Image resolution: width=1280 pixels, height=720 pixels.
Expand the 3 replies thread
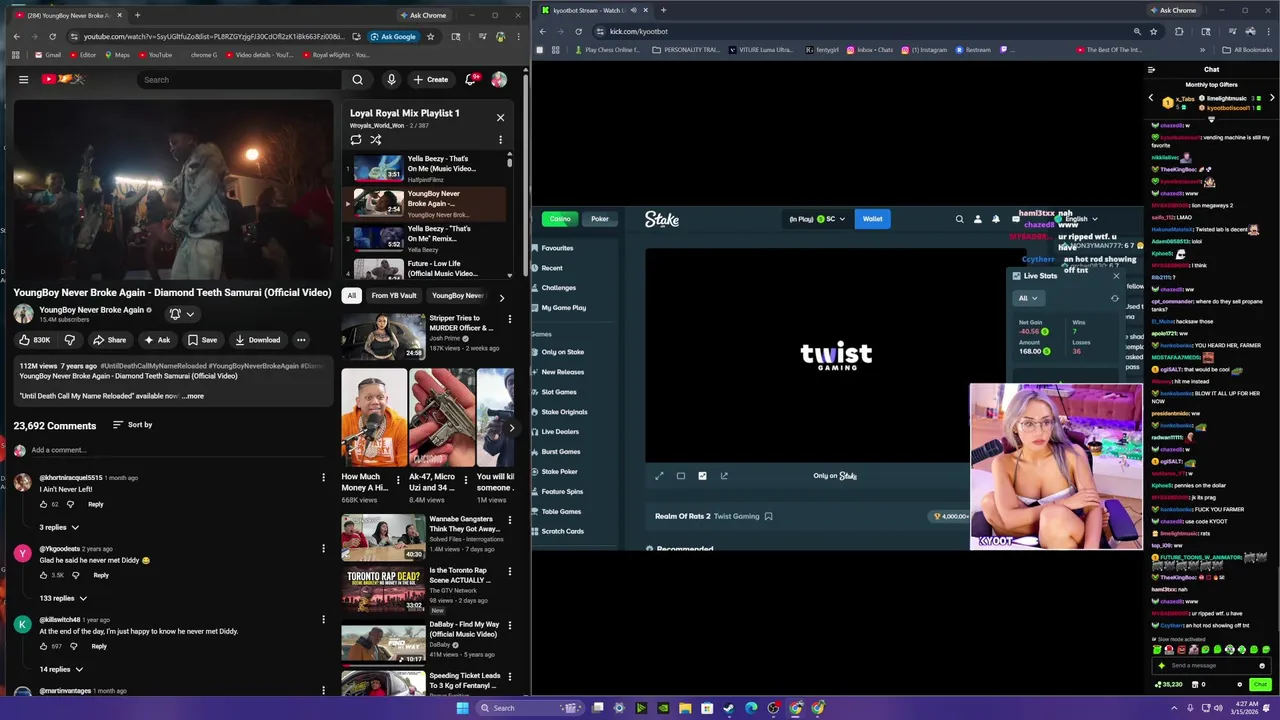coord(59,527)
